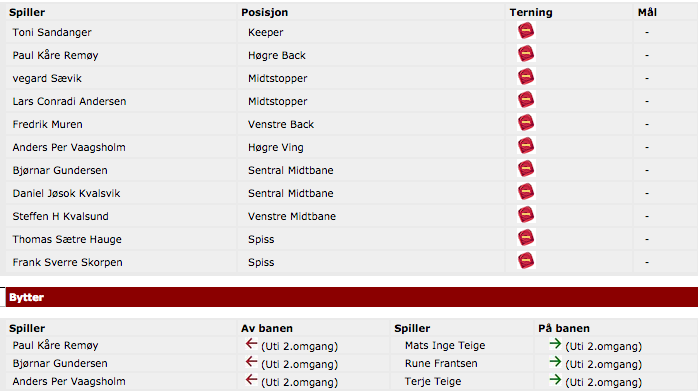Select the dice icon in vegard Sævik's row
698x392 pixels.
point(526,77)
